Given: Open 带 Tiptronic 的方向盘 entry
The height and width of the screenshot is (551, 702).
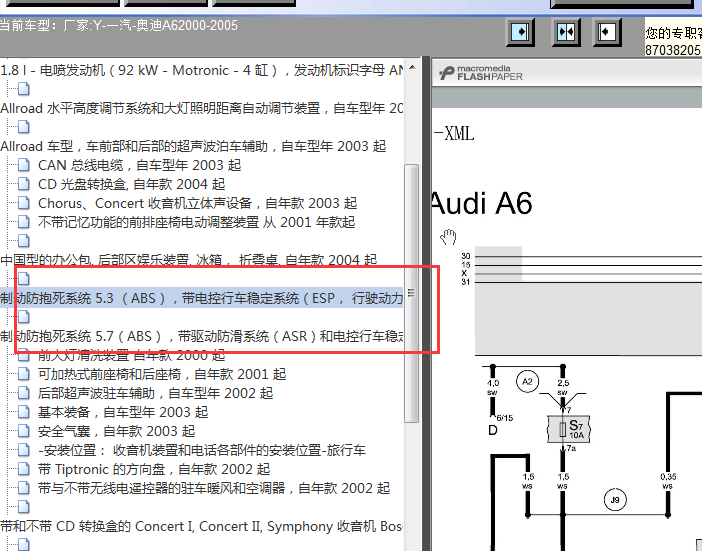Looking at the screenshot, I should click(154, 469).
